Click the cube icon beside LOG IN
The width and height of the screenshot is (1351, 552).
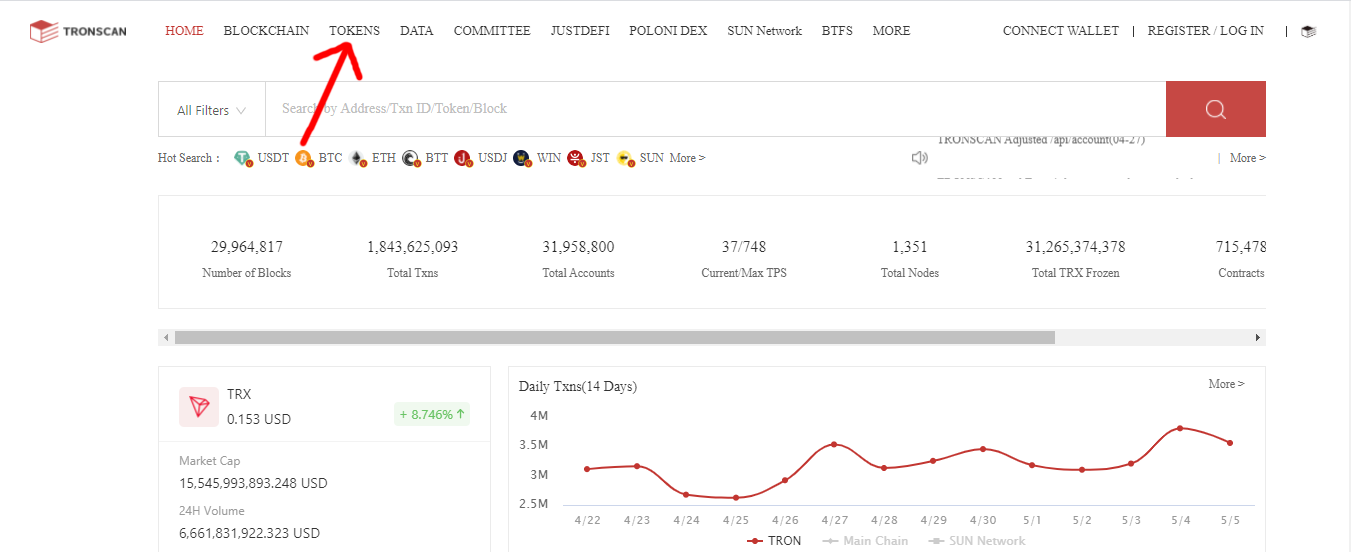pyautogui.click(x=1308, y=31)
